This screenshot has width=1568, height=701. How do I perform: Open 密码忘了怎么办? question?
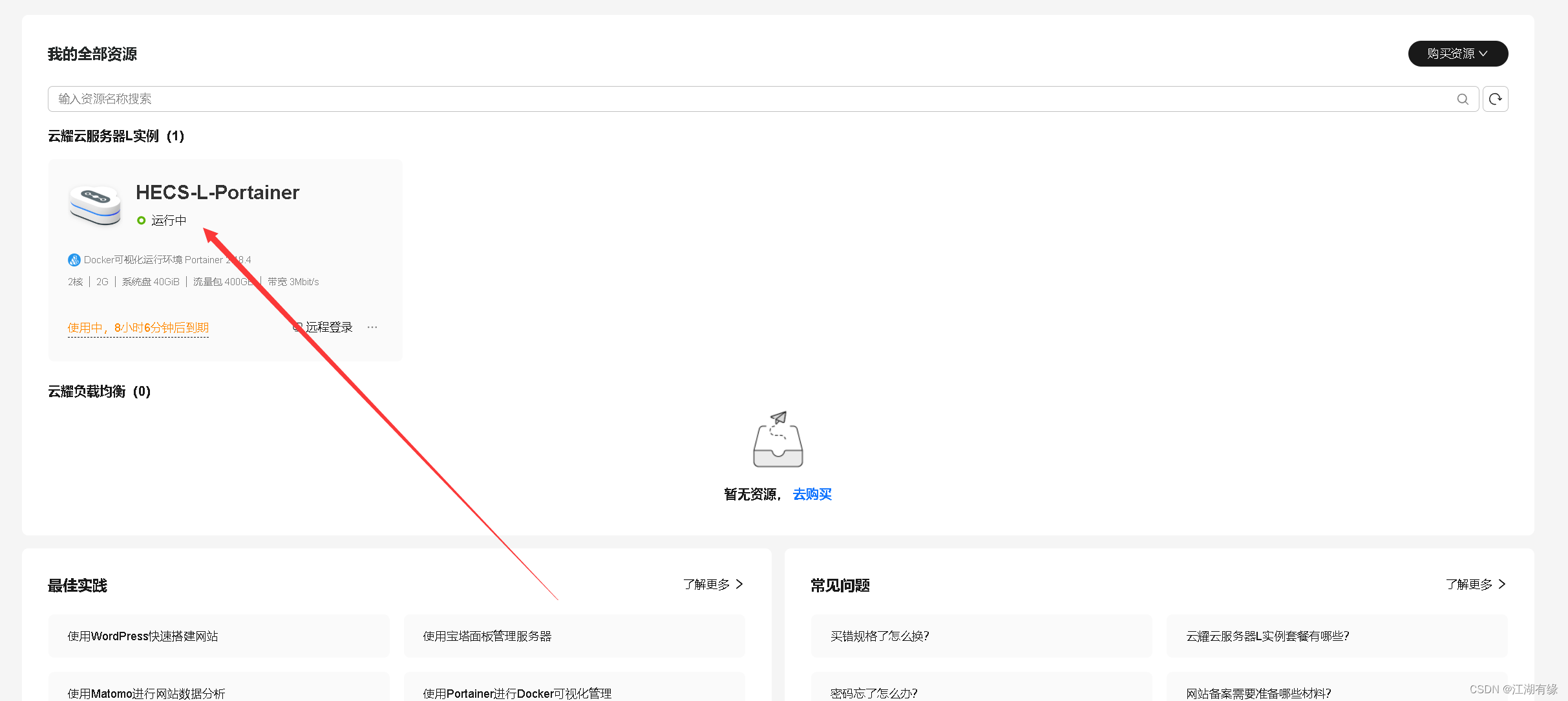click(982, 687)
